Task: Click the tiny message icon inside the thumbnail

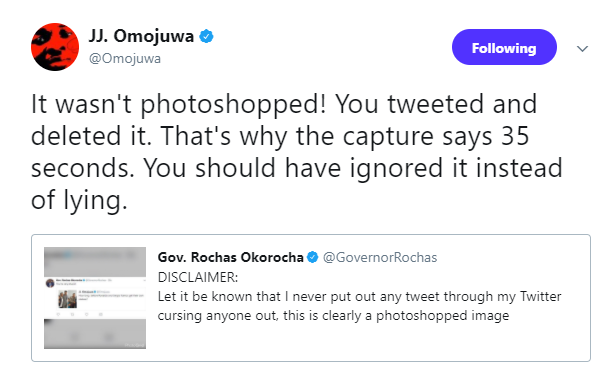Action: coord(101,314)
